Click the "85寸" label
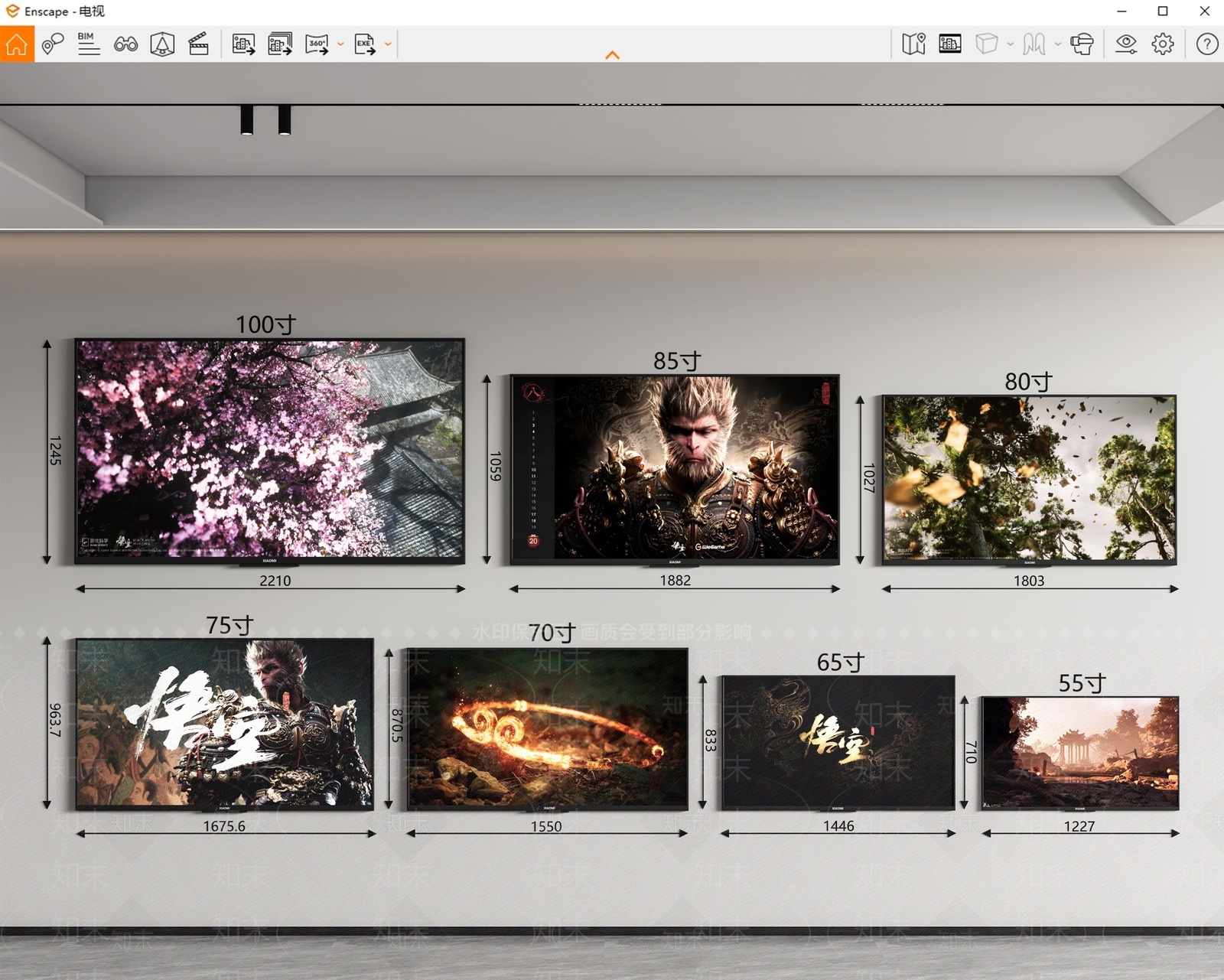 pyautogui.click(x=677, y=360)
